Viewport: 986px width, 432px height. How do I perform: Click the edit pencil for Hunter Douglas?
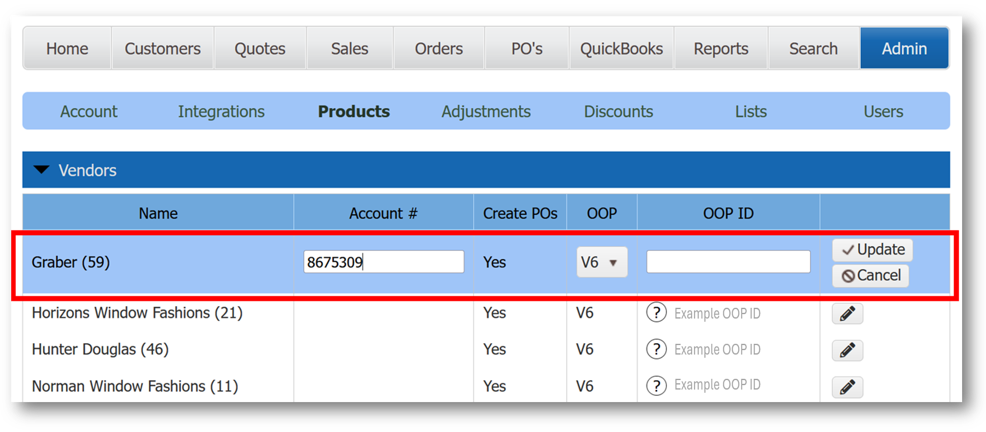847,350
